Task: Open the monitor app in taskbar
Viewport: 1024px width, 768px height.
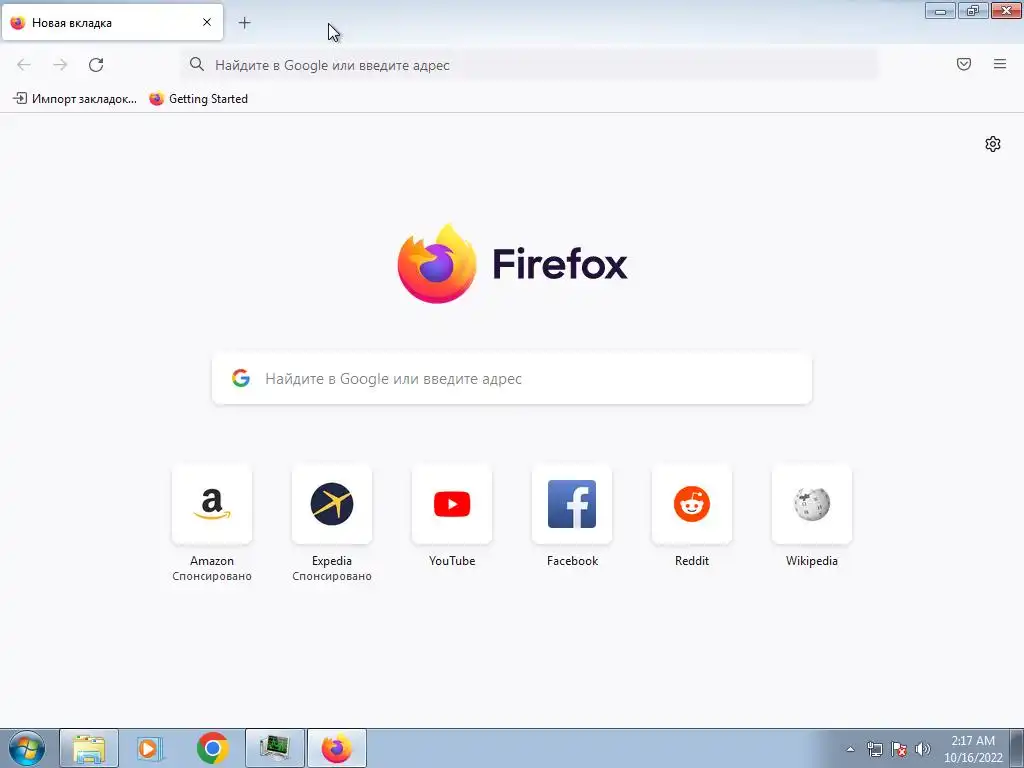Action: pos(275,748)
